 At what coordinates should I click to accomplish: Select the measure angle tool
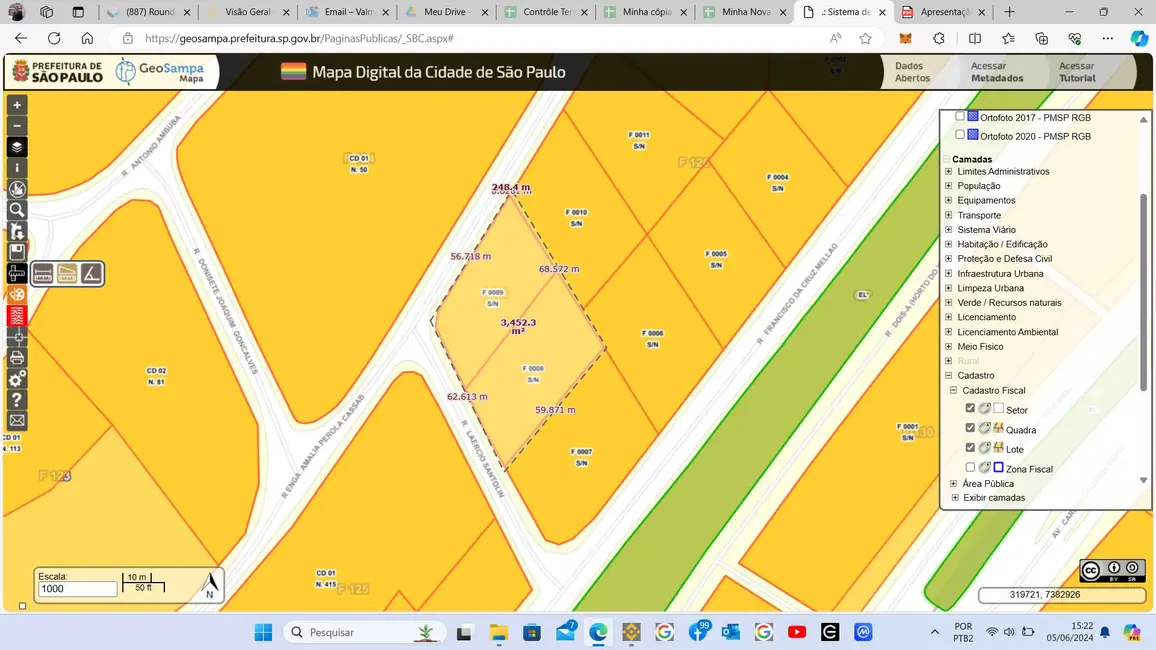click(91, 273)
